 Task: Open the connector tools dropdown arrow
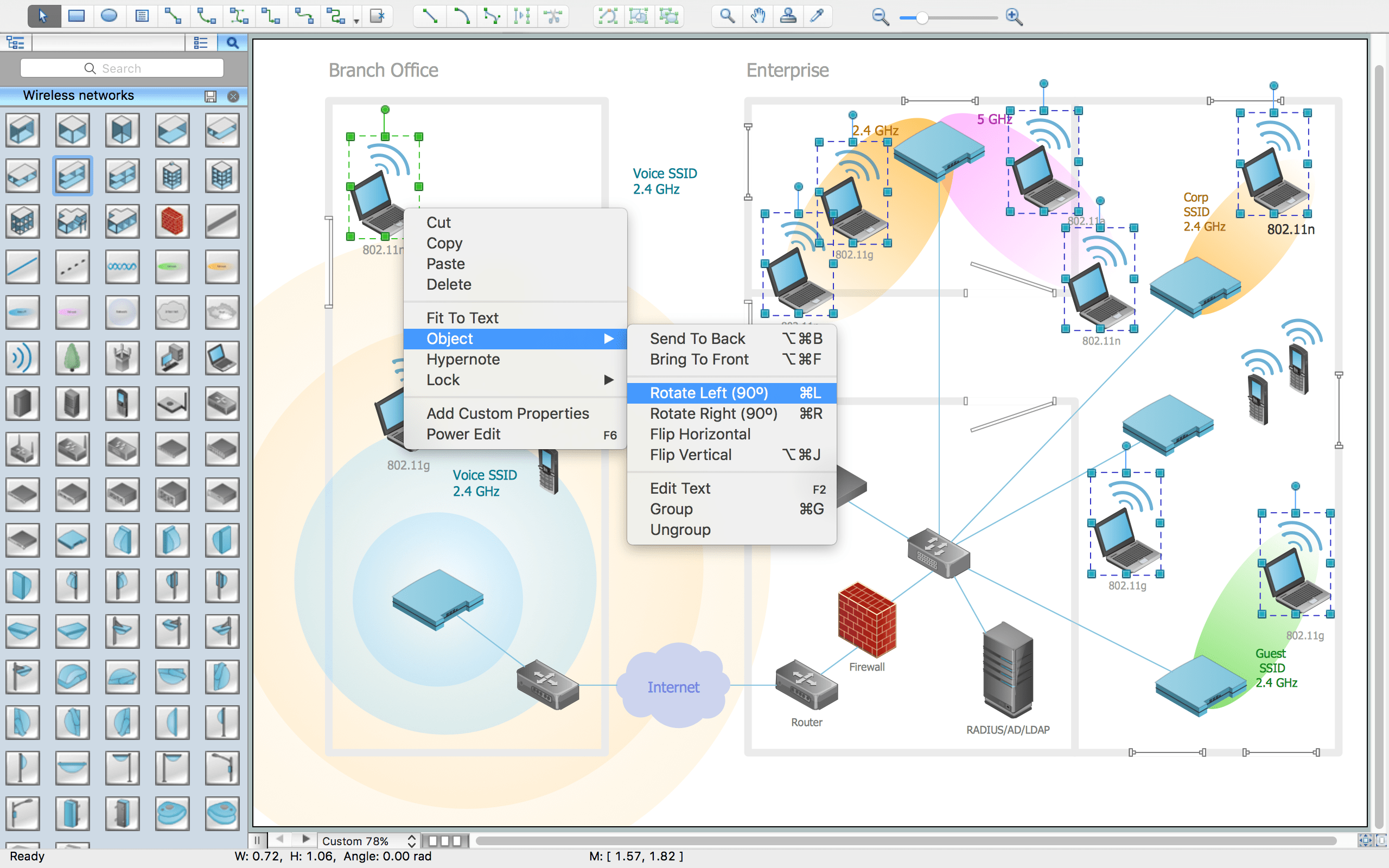356,21
